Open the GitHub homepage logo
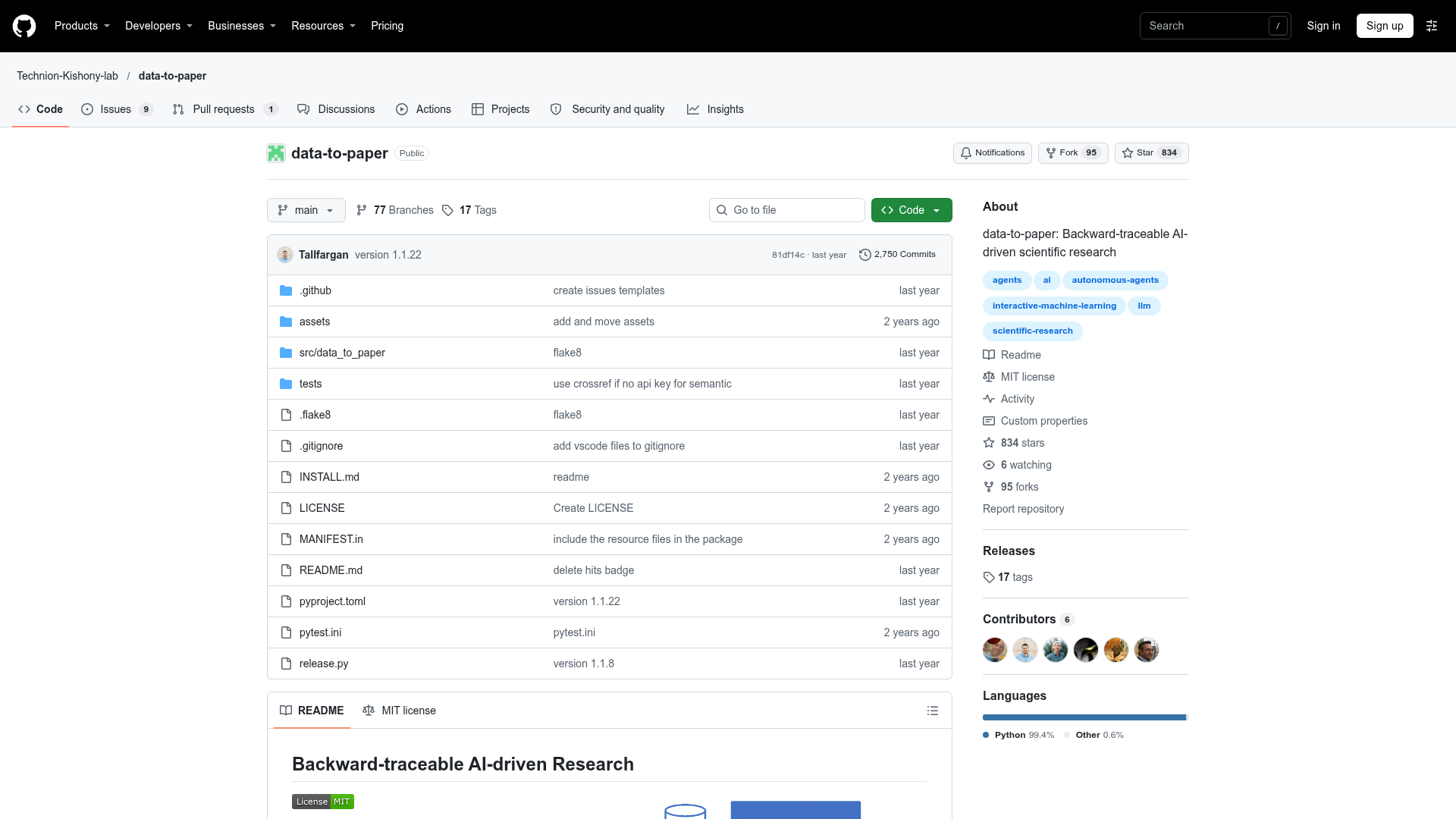This screenshot has width=1456, height=819. point(24,26)
